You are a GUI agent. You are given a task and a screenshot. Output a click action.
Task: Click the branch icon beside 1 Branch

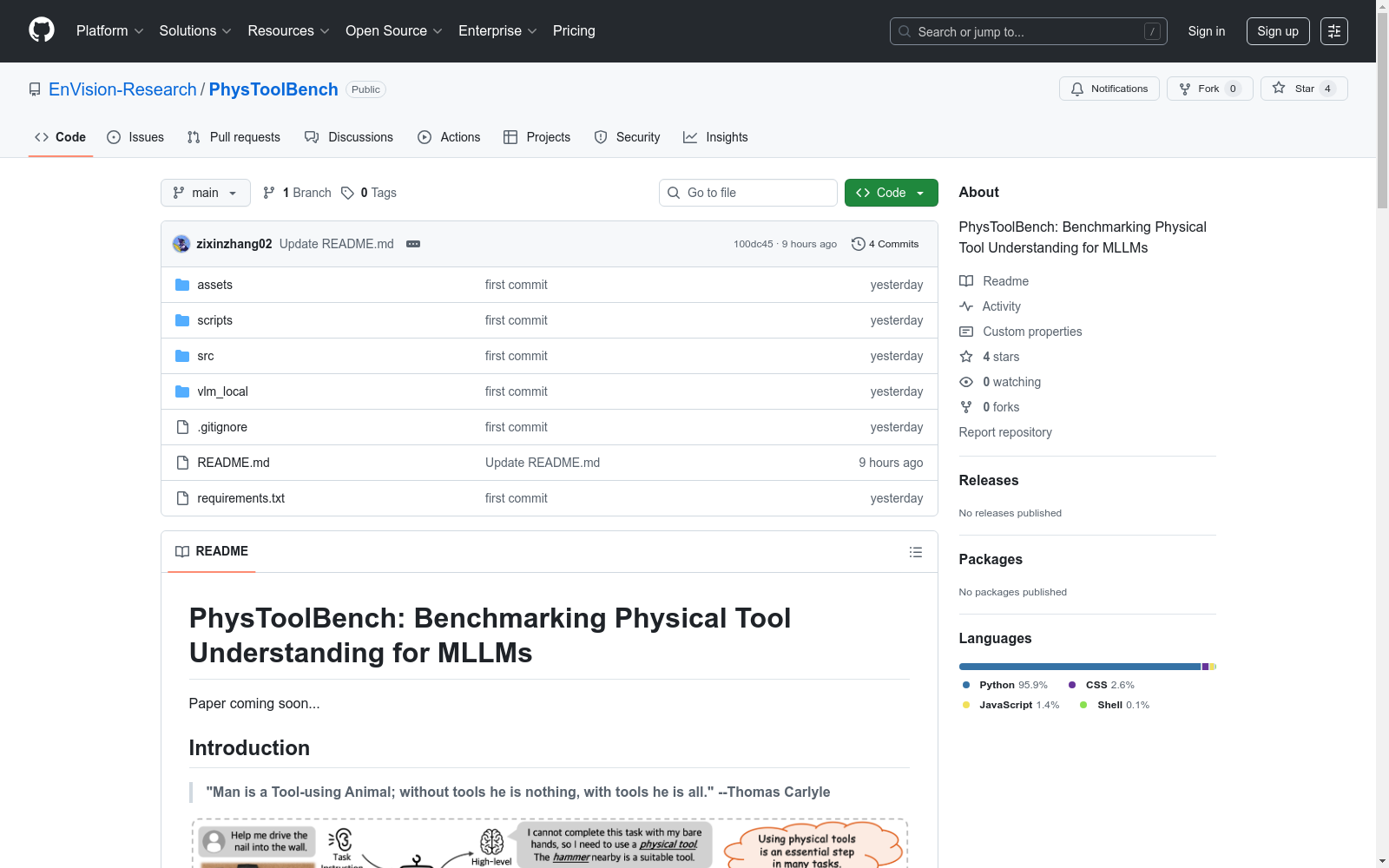[269, 193]
